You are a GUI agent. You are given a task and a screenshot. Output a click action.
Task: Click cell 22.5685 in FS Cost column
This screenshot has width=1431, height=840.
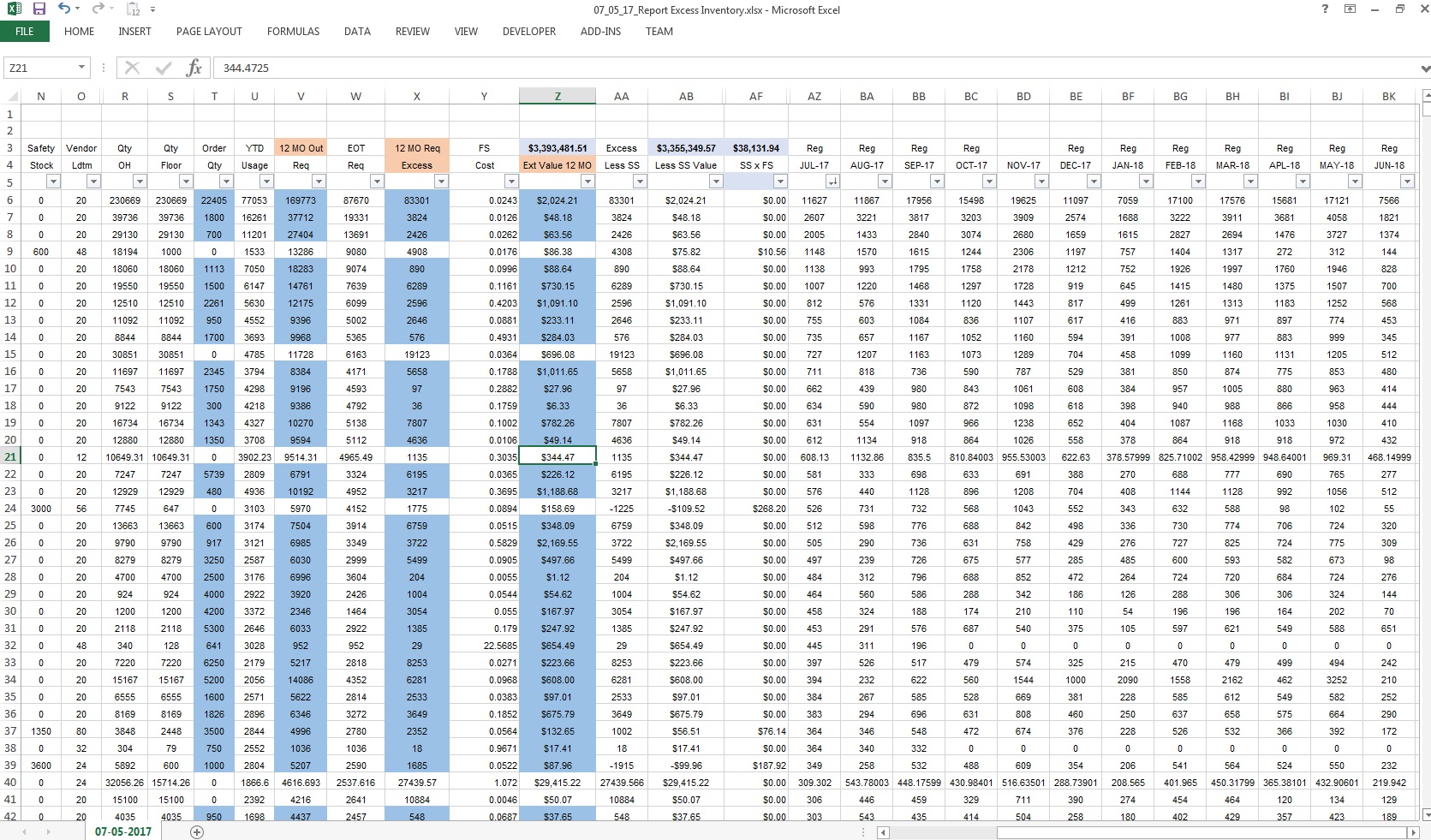pos(484,645)
